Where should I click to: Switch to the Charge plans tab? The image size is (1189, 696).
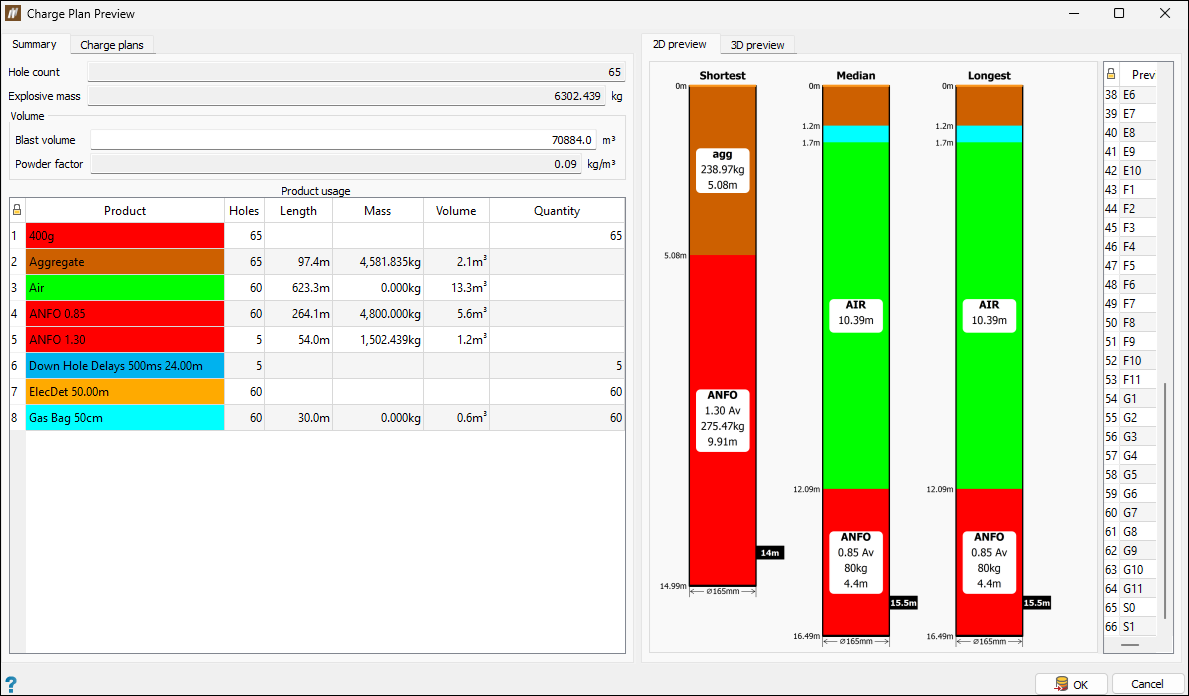(x=112, y=45)
